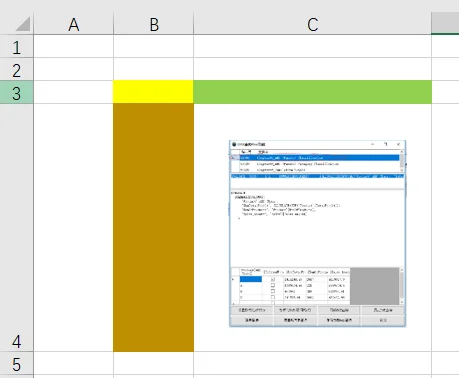Select row 4 header
The image size is (459, 378).
pos(17,227)
